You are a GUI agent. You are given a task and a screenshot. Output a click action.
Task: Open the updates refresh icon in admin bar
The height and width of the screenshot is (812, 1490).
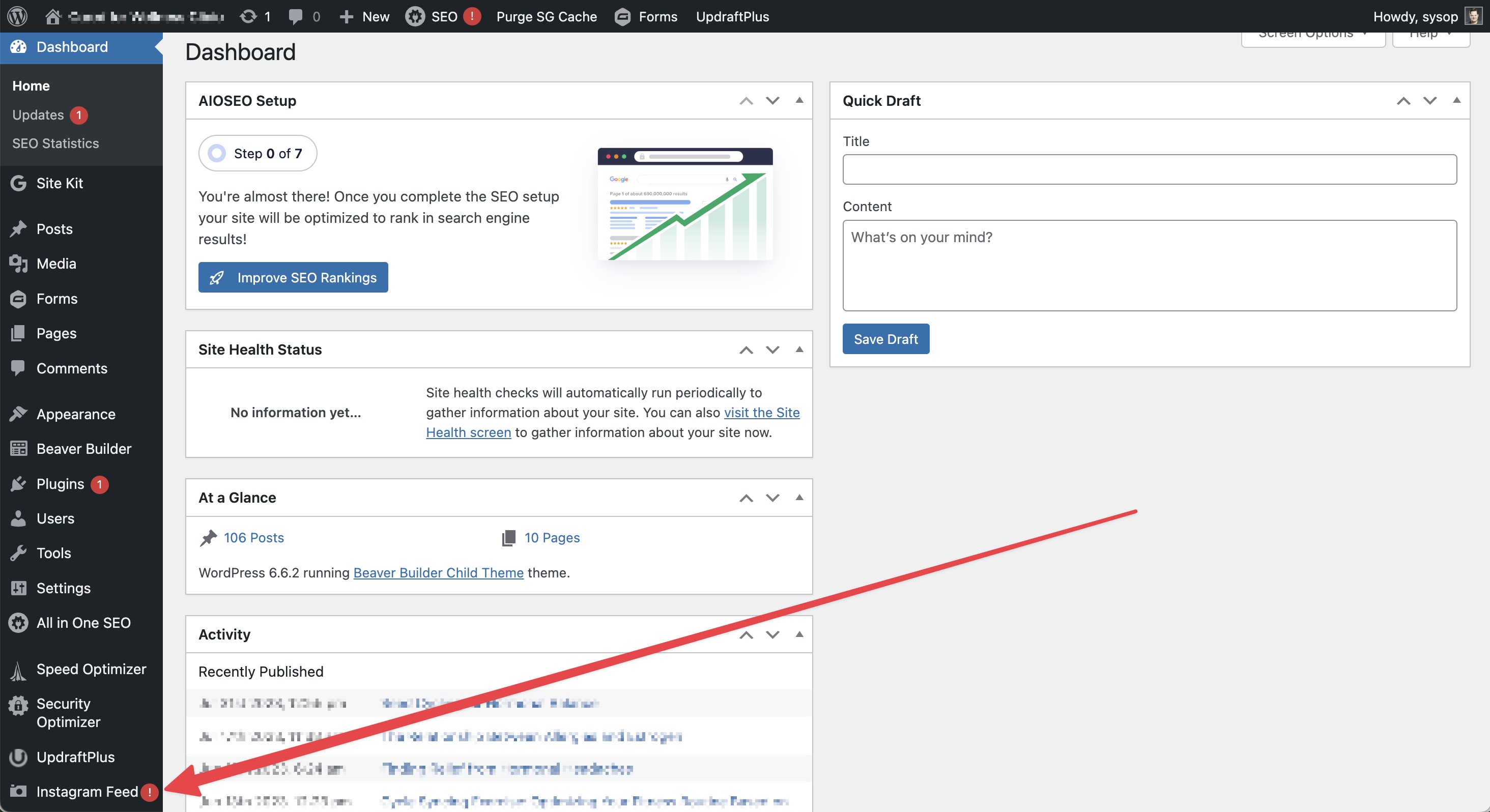(248, 16)
